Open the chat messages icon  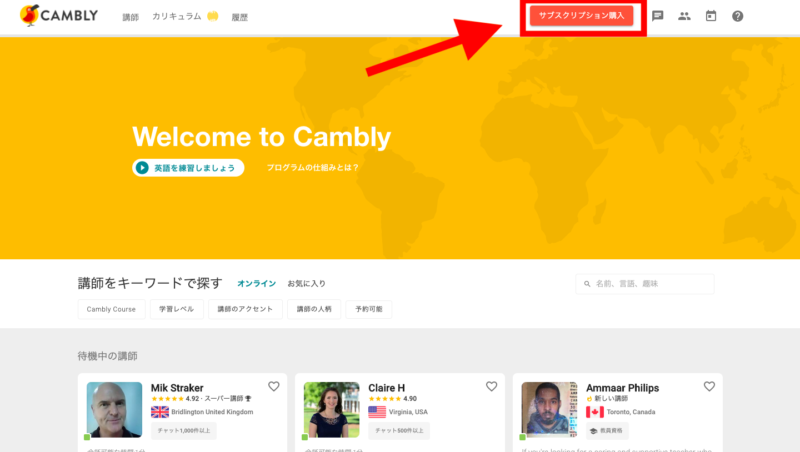[658, 16]
